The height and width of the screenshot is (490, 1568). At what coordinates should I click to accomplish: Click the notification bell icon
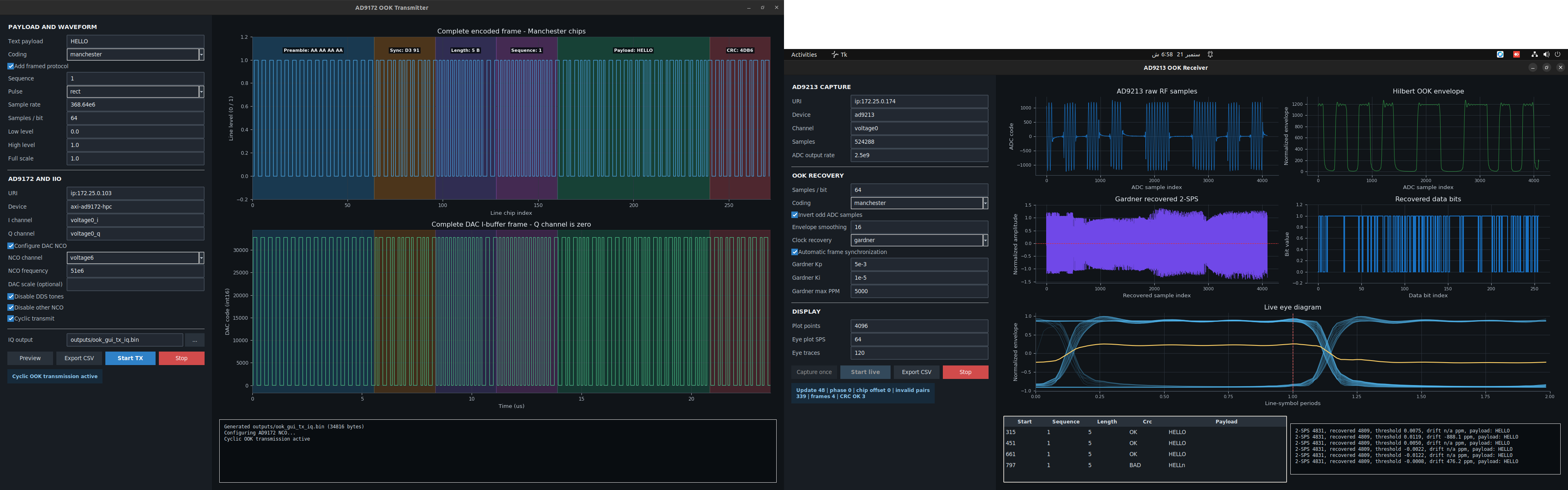(x=1210, y=55)
